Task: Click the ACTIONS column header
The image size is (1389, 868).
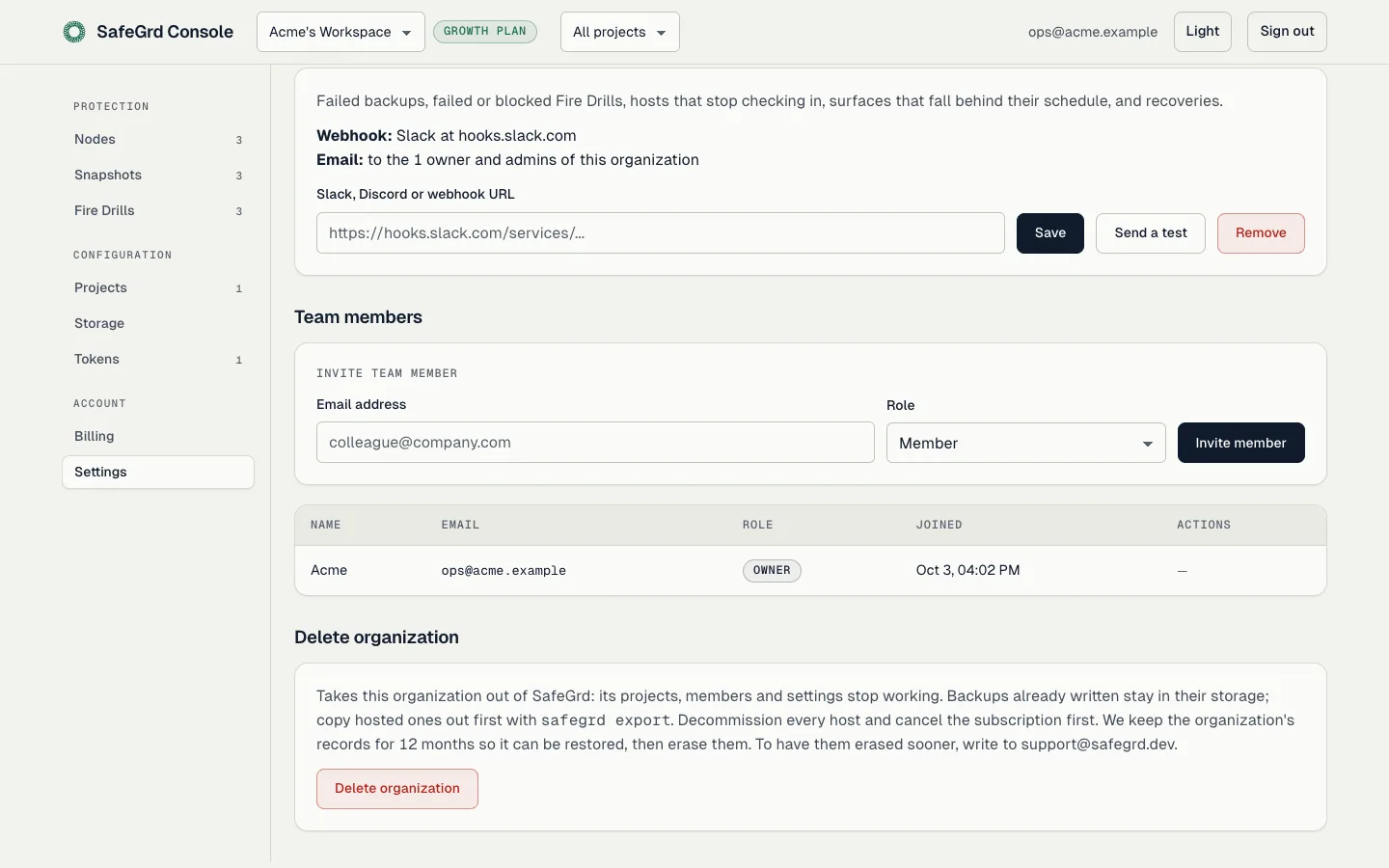Action: point(1204,526)
